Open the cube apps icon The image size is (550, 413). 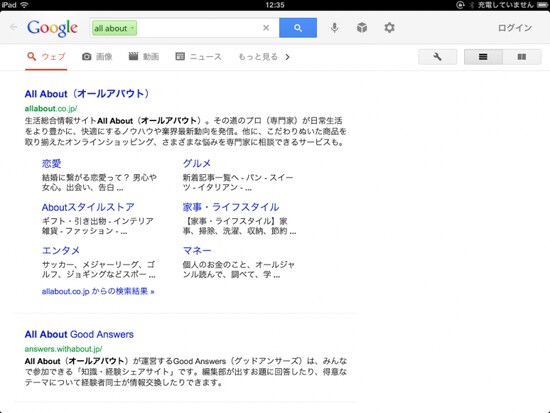(362, 27)
